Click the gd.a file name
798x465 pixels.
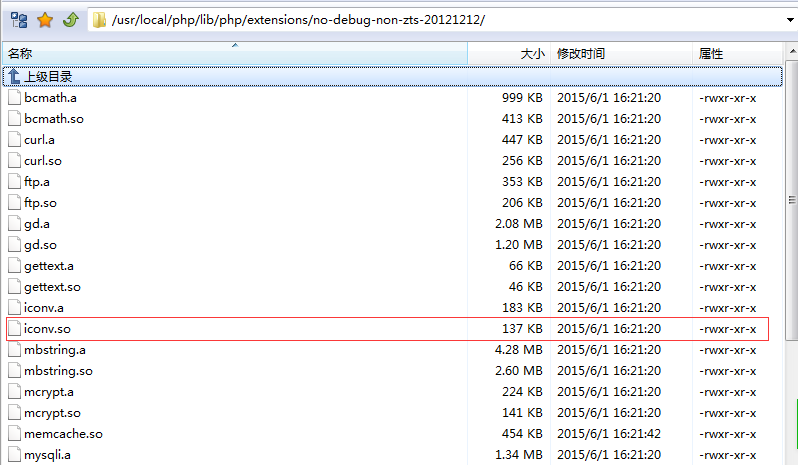pyautogui.click(x=37, y=224)
